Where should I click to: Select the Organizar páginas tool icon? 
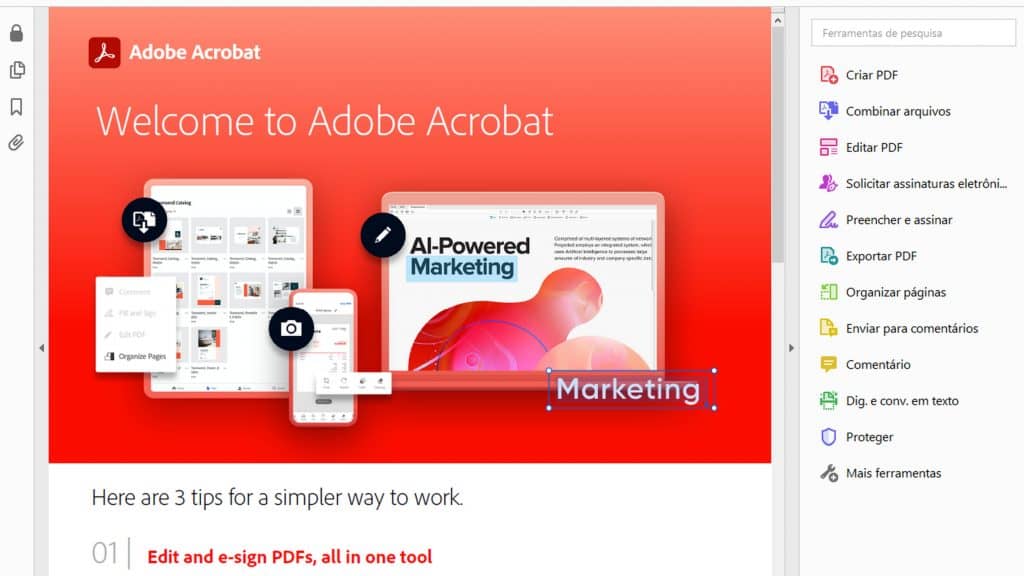(828, 291)
